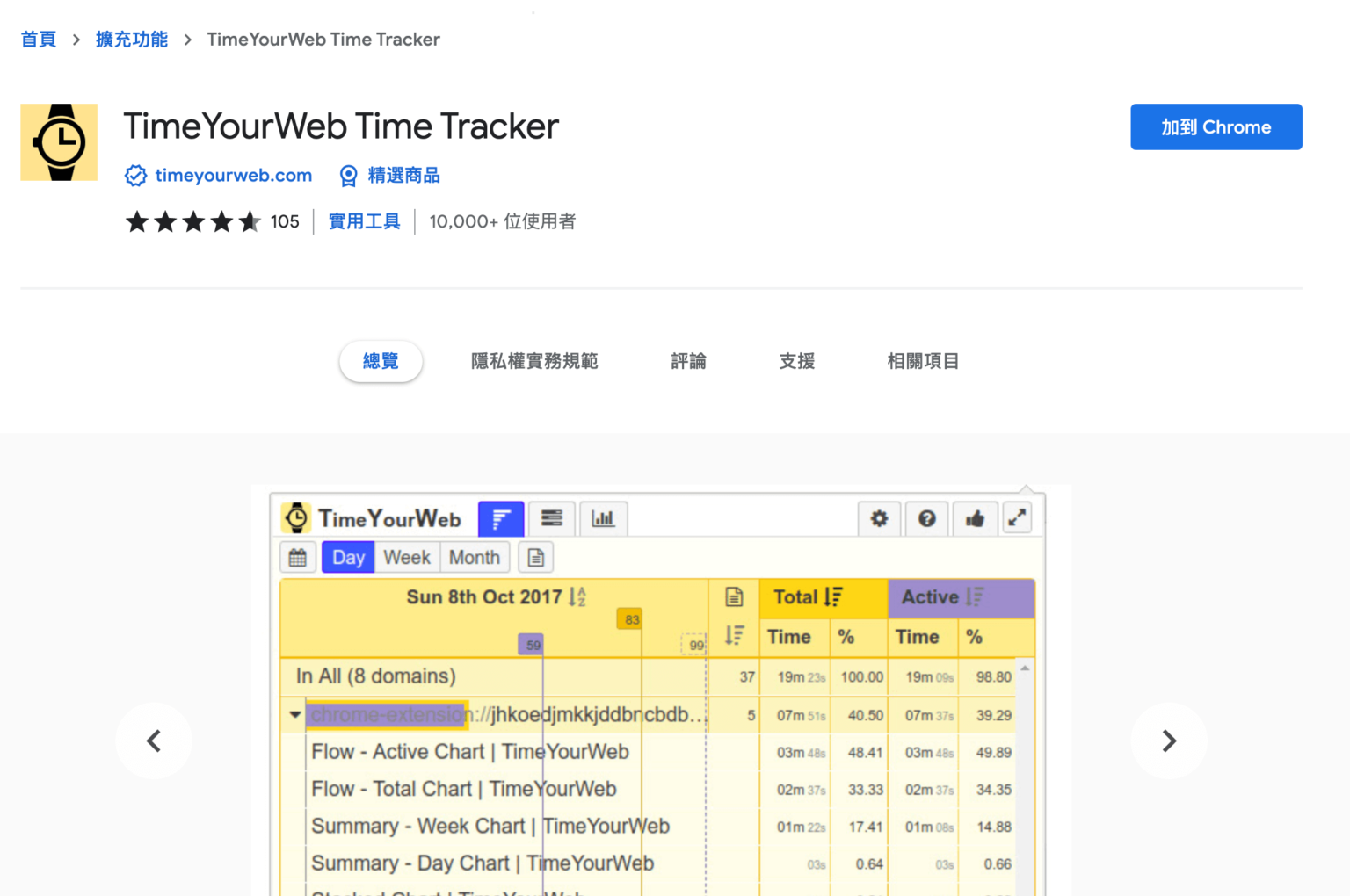Click the thumbs-up rating icon
Viewport: 1350px width, 896px height.
tap(976, 518)
